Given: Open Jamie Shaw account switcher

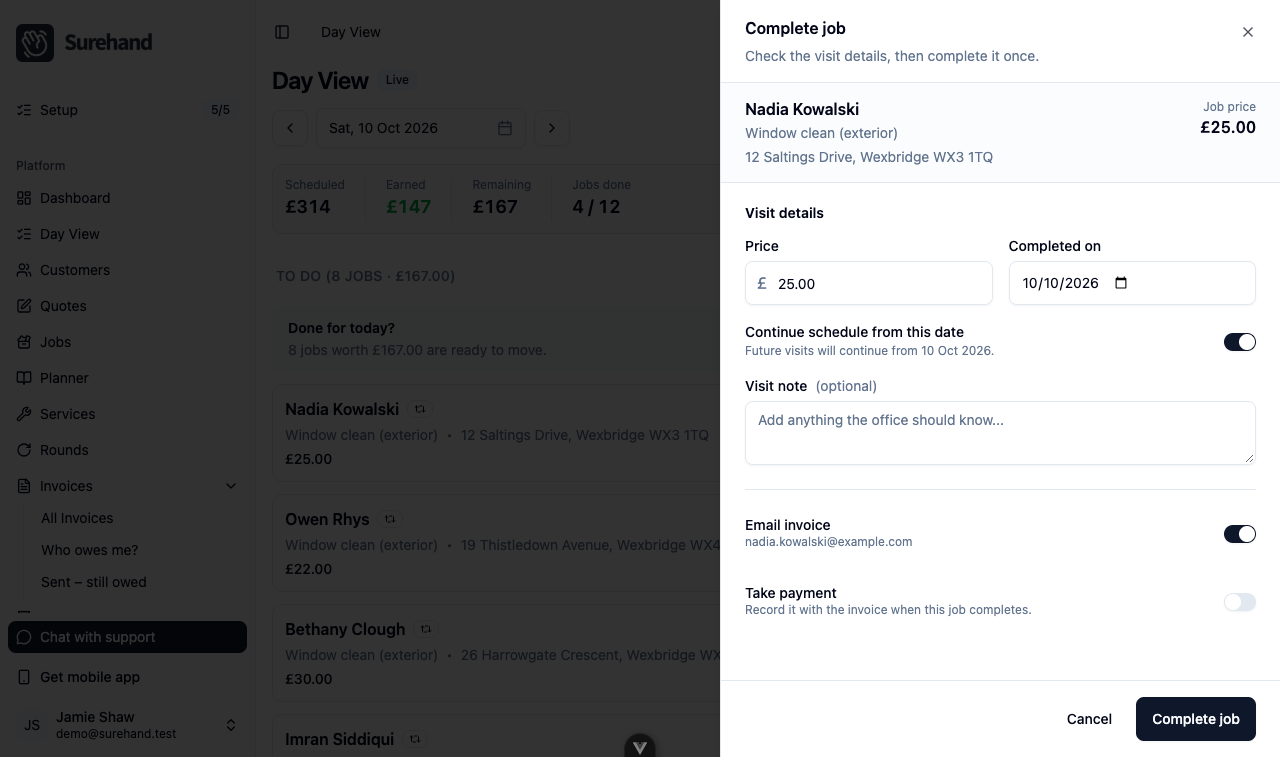Looking at the screenshot, I should pyautogui.click(x=128, y=725).
